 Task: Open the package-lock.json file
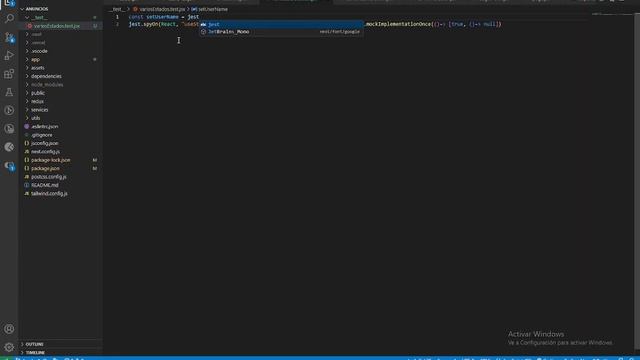click(51, 160)
